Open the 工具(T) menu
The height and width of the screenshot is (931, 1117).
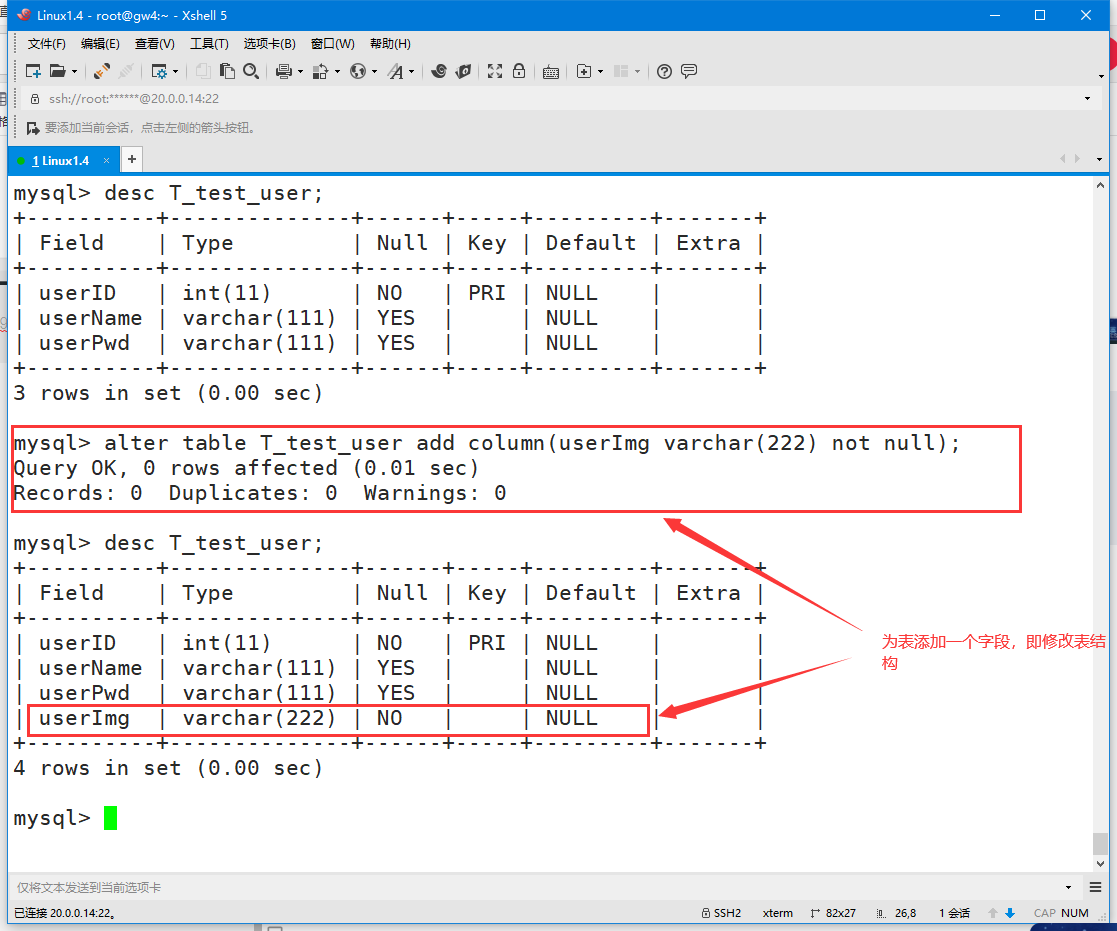209,44
